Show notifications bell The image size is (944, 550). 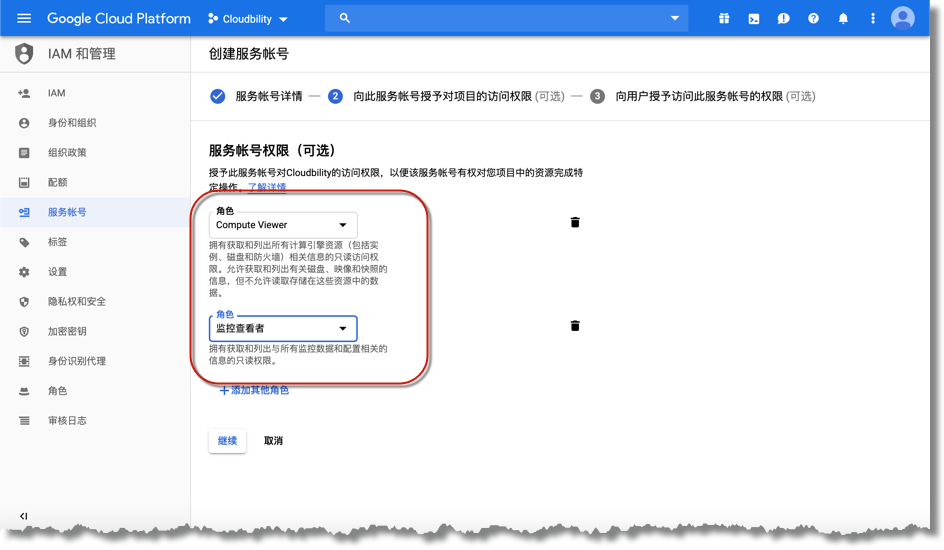point(843,19)
